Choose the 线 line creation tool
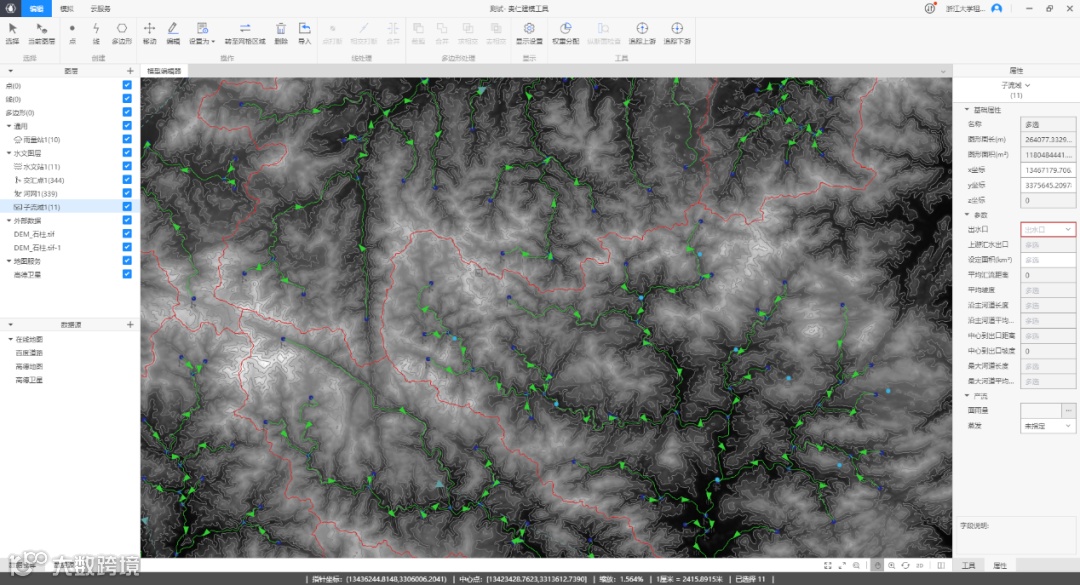 point(96,32)
